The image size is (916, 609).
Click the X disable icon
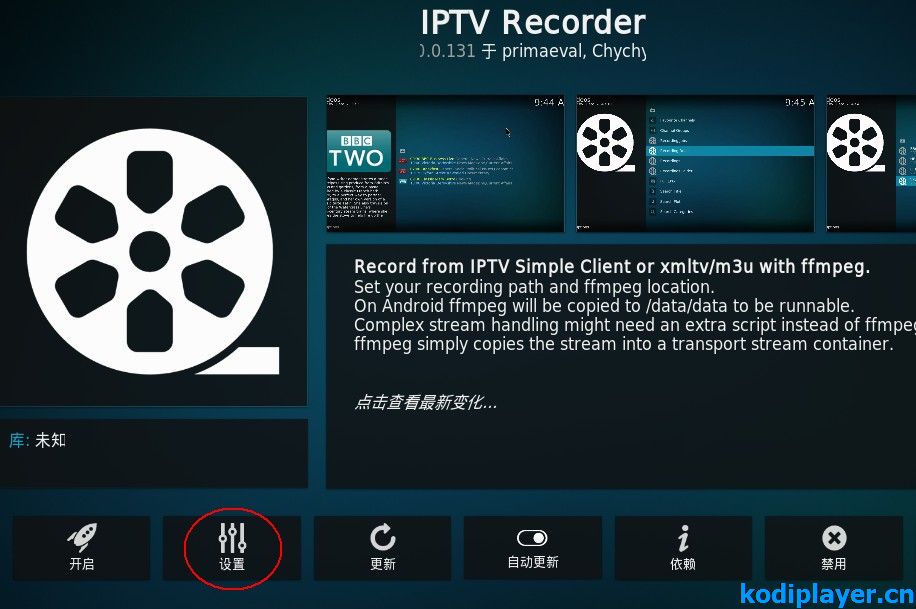click(834, 538)
